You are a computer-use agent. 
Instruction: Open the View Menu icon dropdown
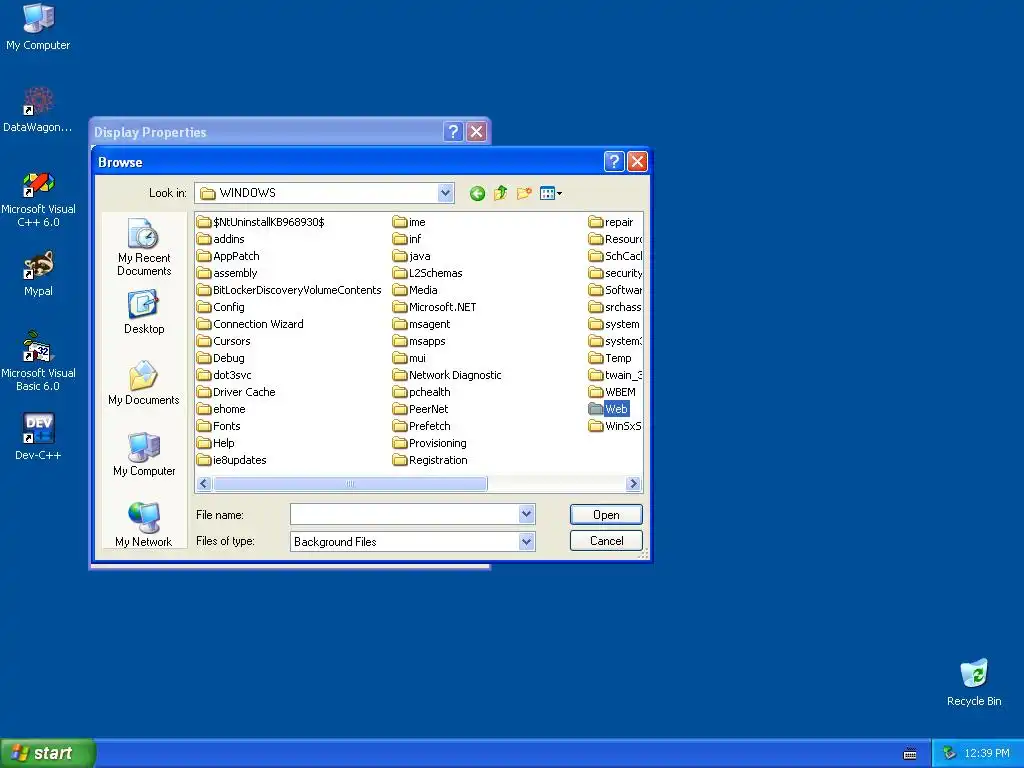pos(551,193)
